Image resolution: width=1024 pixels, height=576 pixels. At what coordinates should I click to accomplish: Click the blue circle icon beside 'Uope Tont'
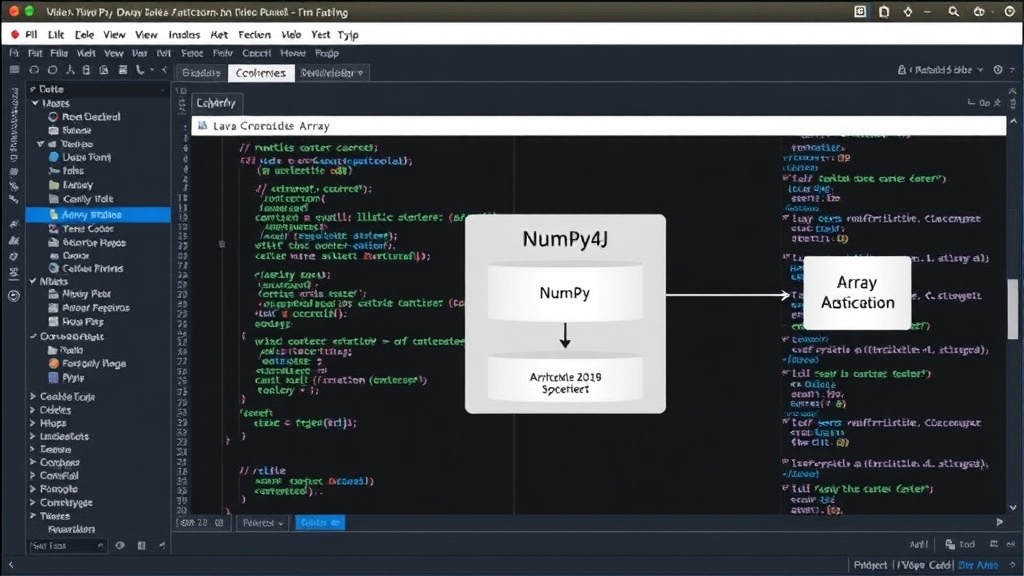coord(54,157)
